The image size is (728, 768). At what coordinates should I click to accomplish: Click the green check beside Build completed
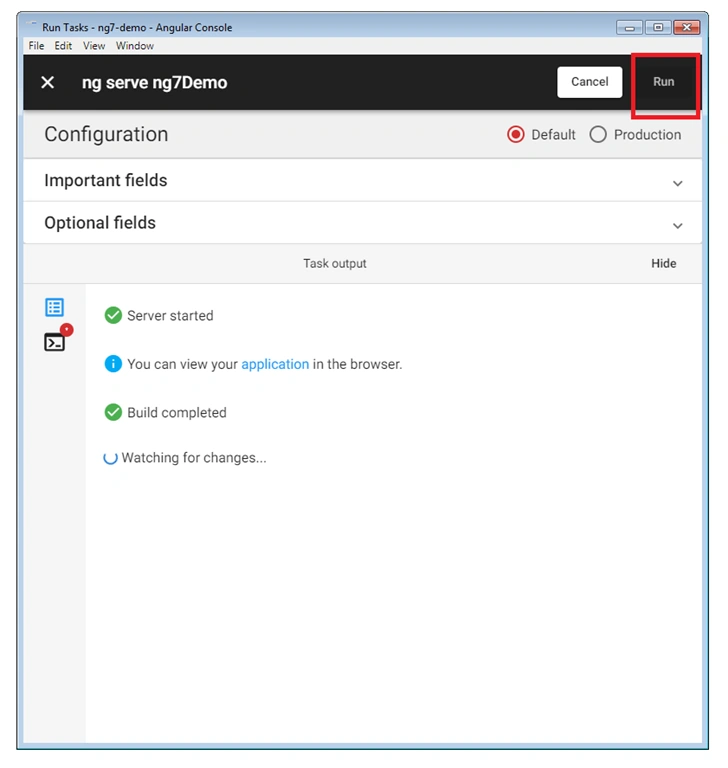113,412
